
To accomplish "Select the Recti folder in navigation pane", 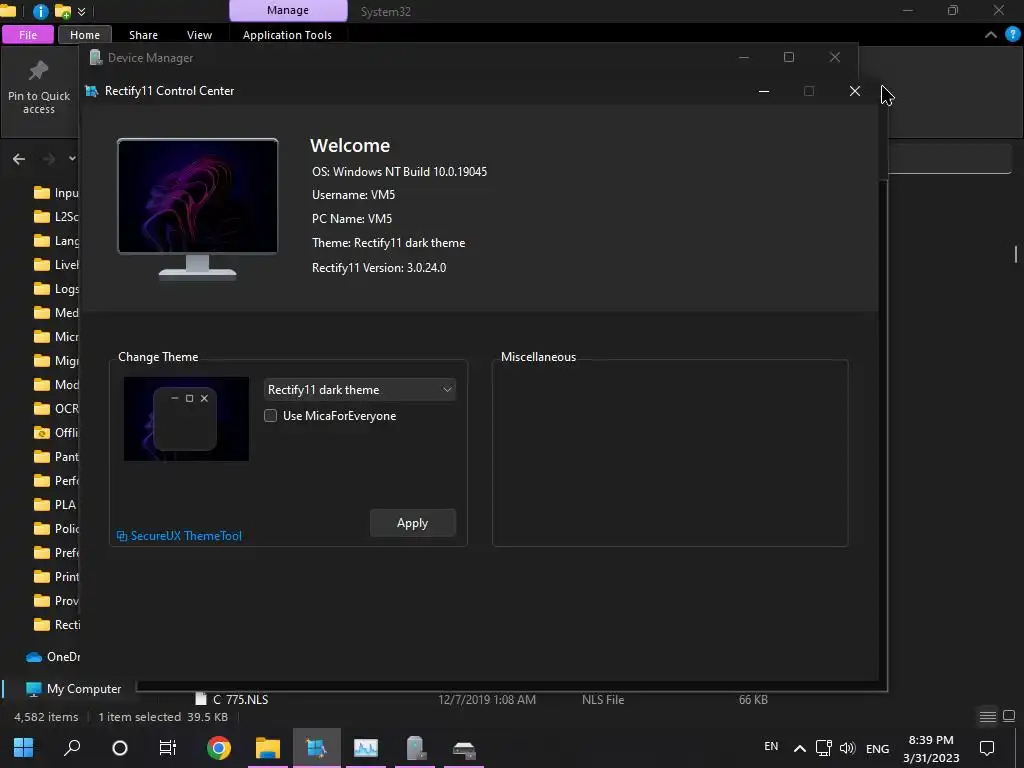I will pyautogui.click(x=56, y=625).
